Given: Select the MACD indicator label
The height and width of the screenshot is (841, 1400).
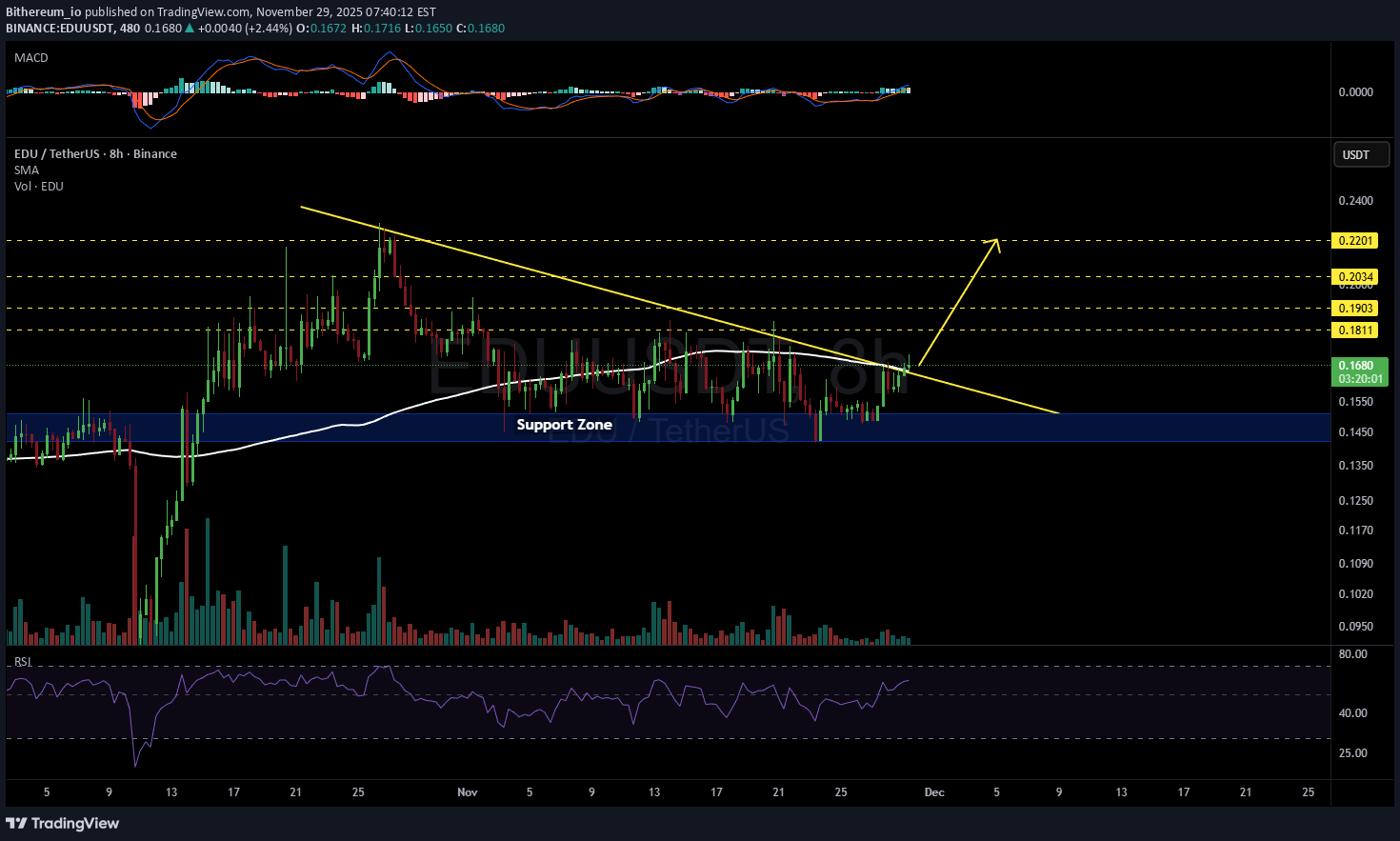Looking at the screenshot, I should (x=31, y=58).
